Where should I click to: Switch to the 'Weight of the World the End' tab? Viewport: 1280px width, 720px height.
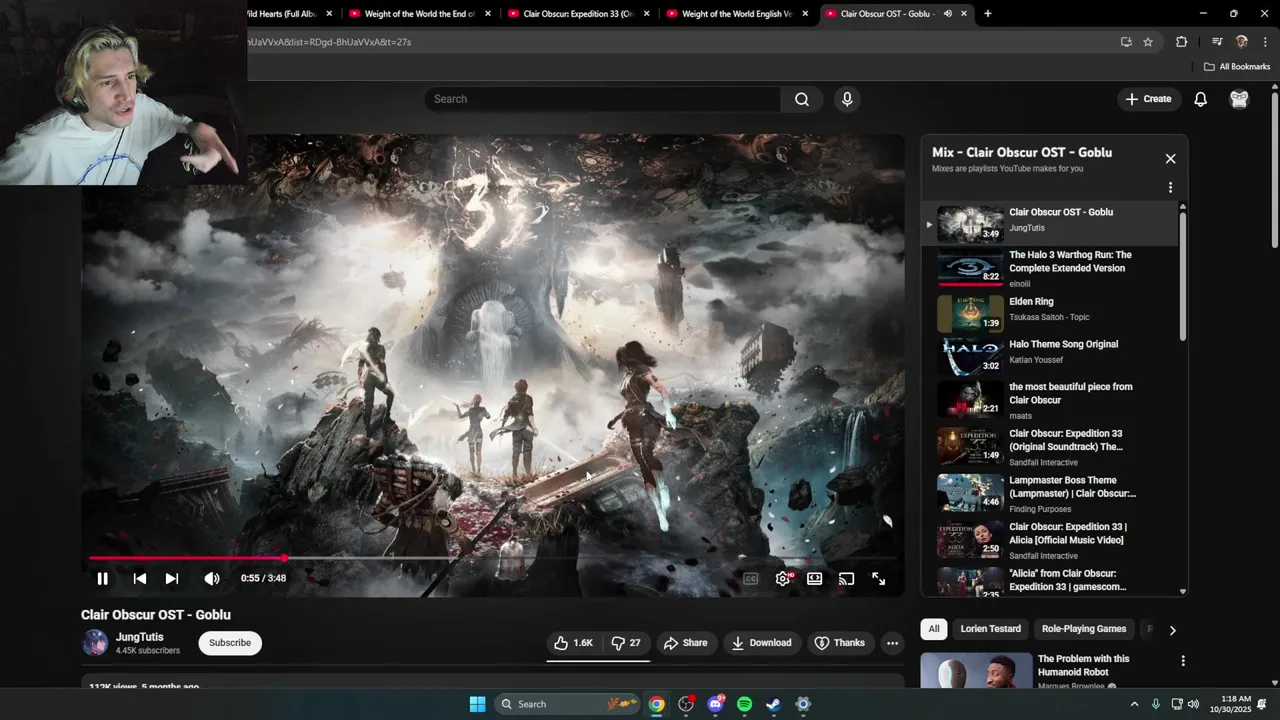pos(420,14)
